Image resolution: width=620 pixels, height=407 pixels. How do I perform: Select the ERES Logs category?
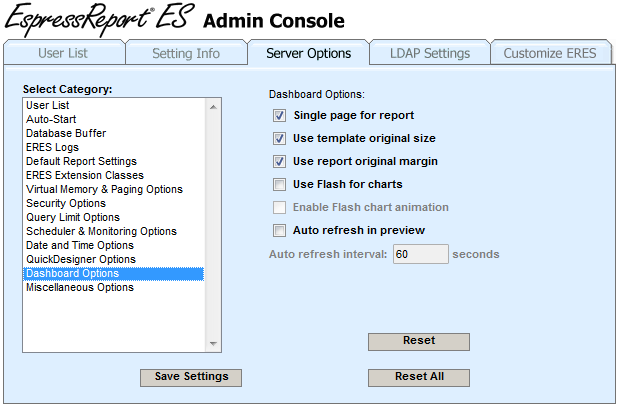[x=113, y=147]
